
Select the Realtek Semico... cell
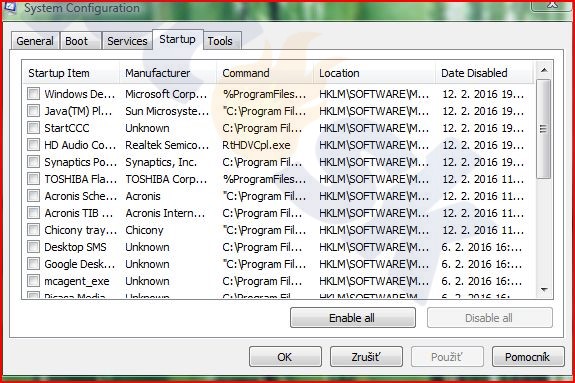point(167,145)
